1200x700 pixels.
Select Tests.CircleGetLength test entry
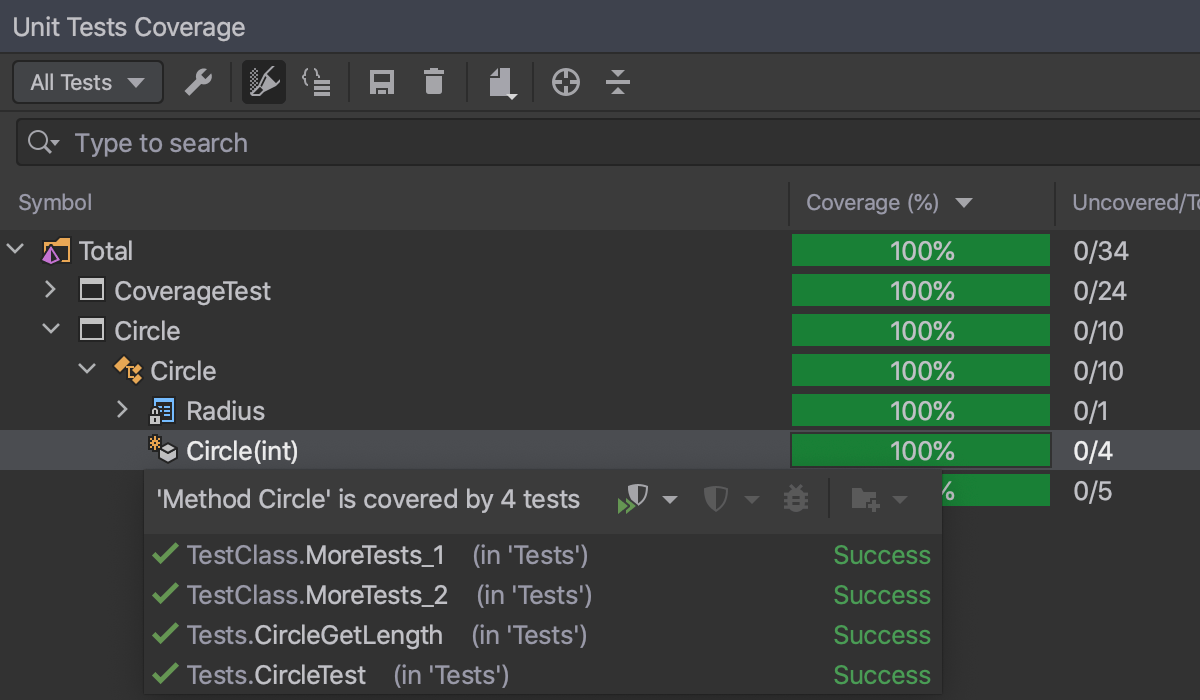(x=314, y=635)
